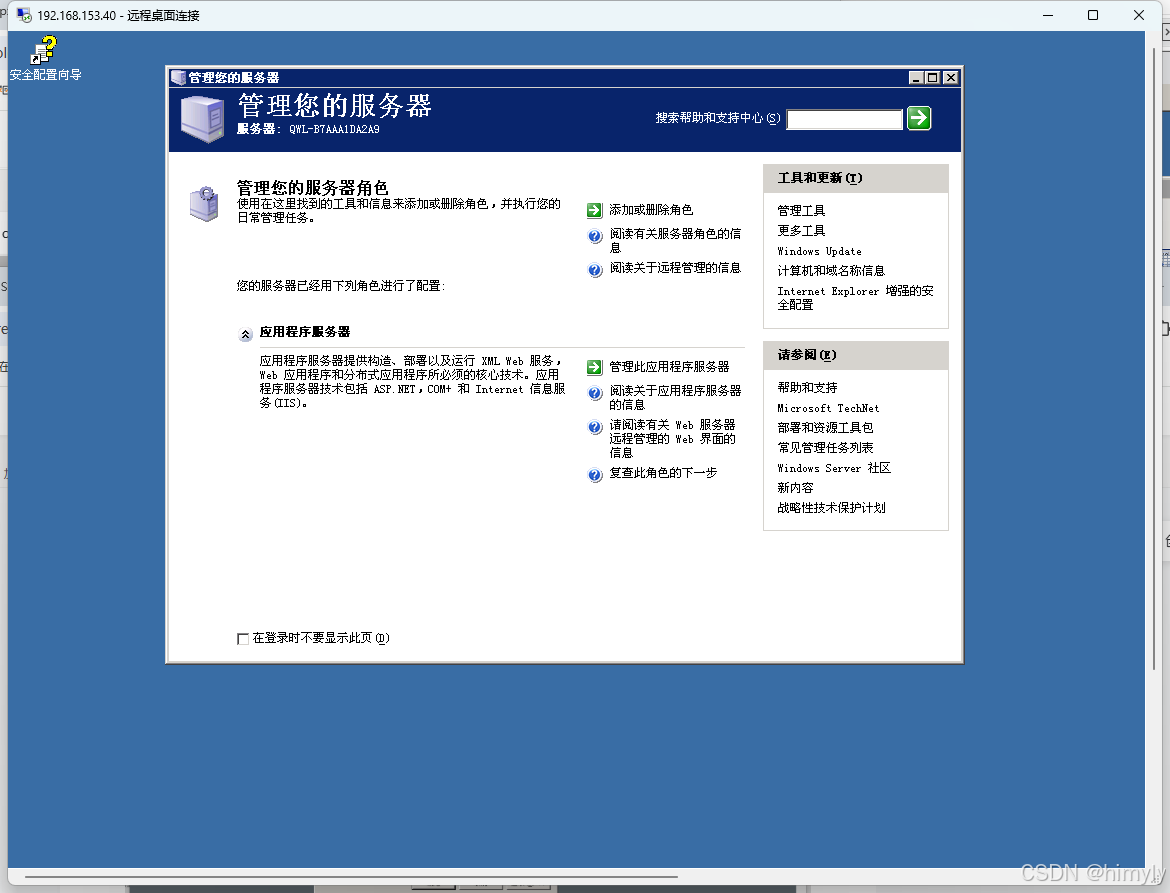Click the green arrow beside 管理此应用程序服务器
1170x893 pixels.
594,367
